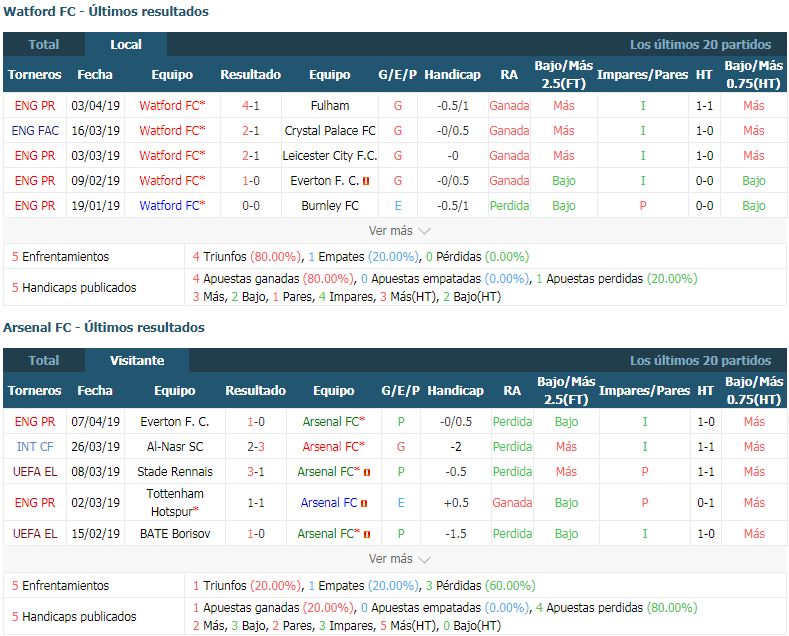Open Fulham team link
Screen dimensions: 789x636
tap(330, 106)
